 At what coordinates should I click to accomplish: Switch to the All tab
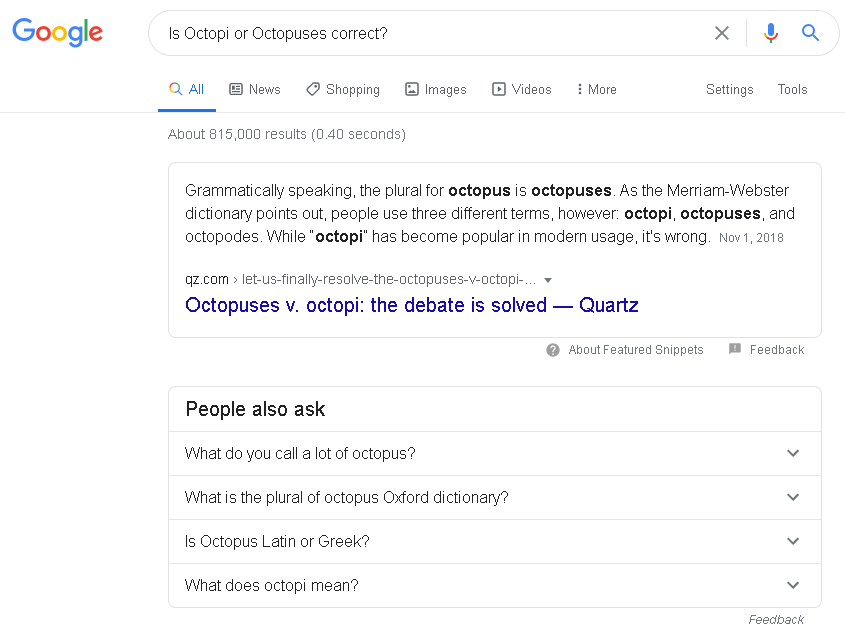(x=187, y=89)
